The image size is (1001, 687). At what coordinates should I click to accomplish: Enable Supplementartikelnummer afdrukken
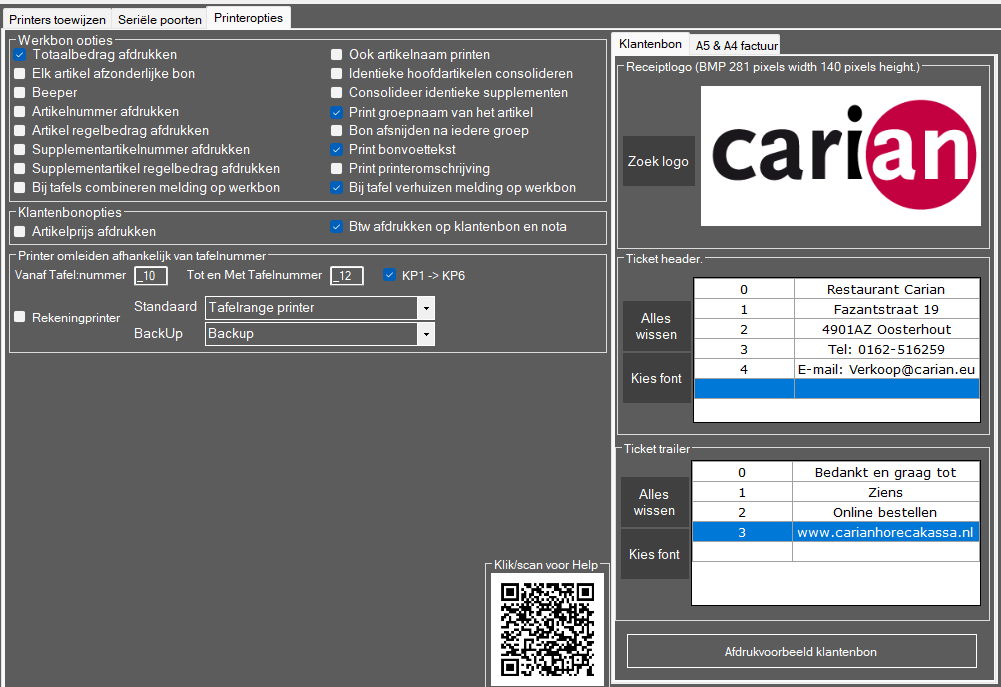tap(20, 149)
